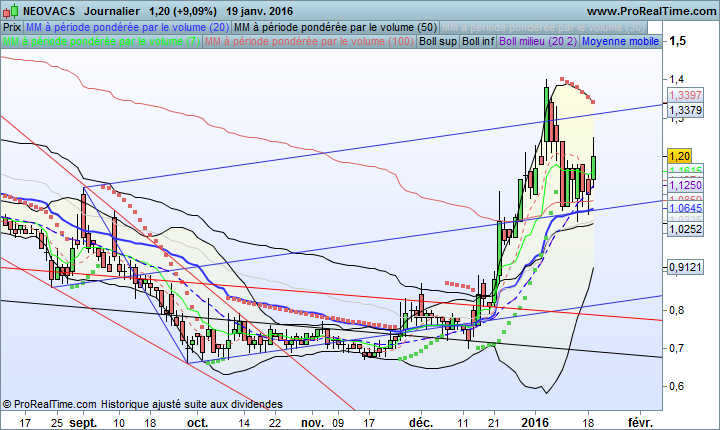
Task: Click the yellow 1,20 current price tag
Action: 681,156
